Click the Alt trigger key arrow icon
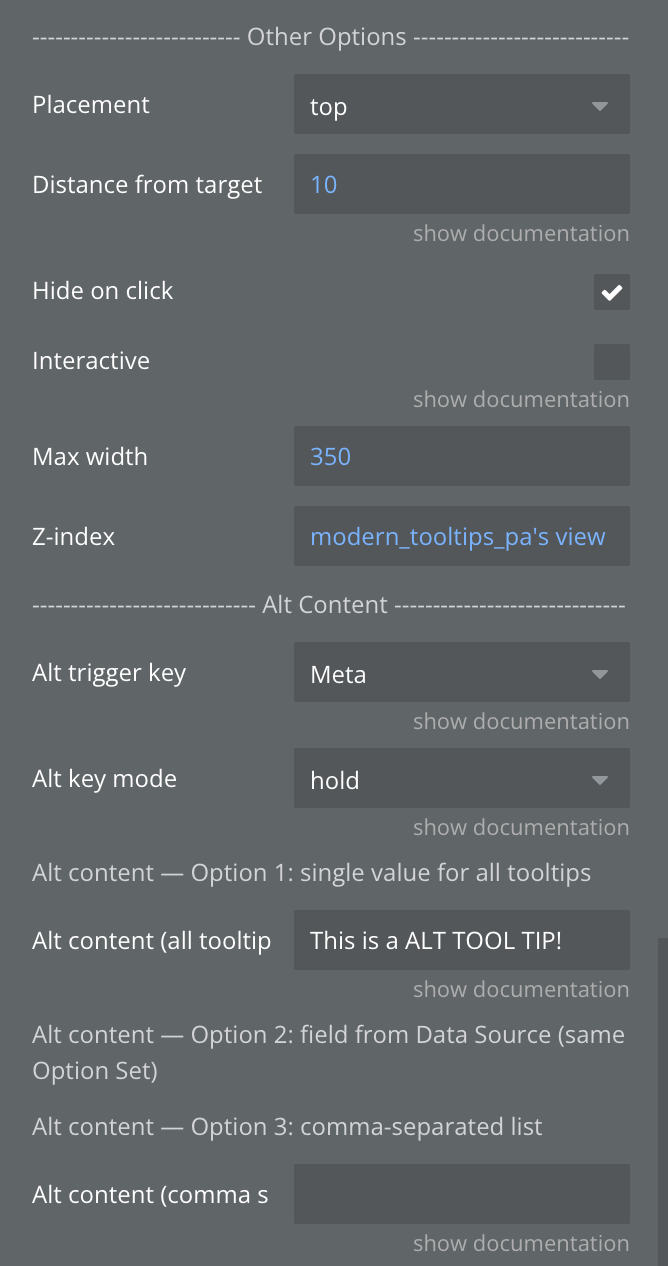Viewport: 668px width, 1266px height. coord(600,674)
